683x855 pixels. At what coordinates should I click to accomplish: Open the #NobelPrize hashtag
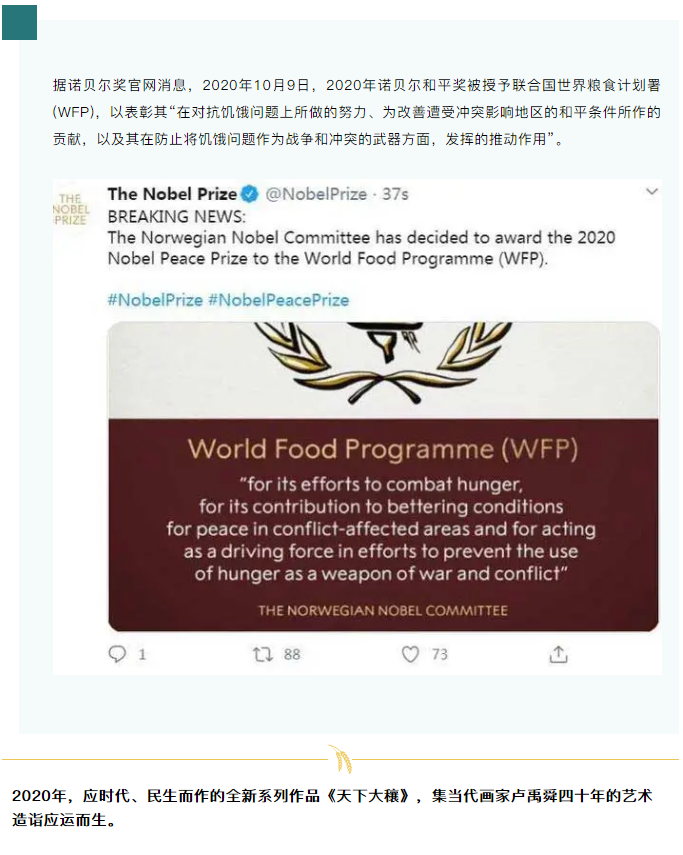click(x=155, y=300)
